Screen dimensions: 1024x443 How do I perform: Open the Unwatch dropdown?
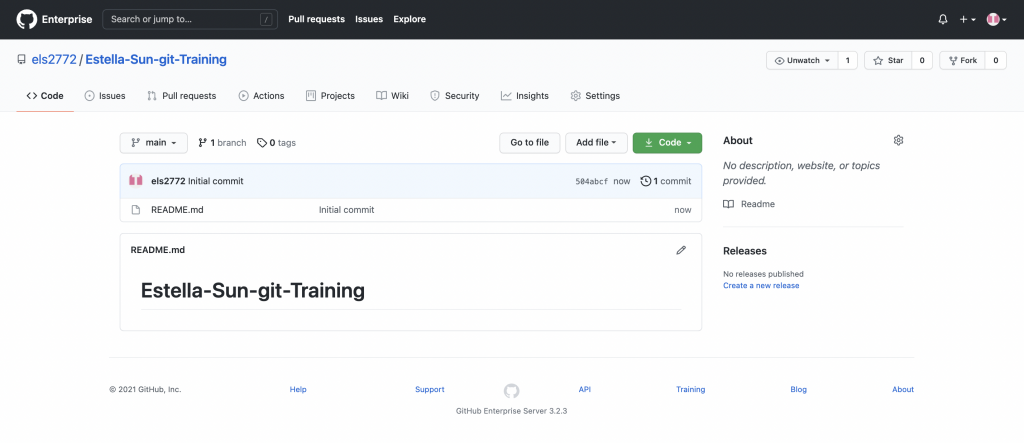[x=802, y=60]
